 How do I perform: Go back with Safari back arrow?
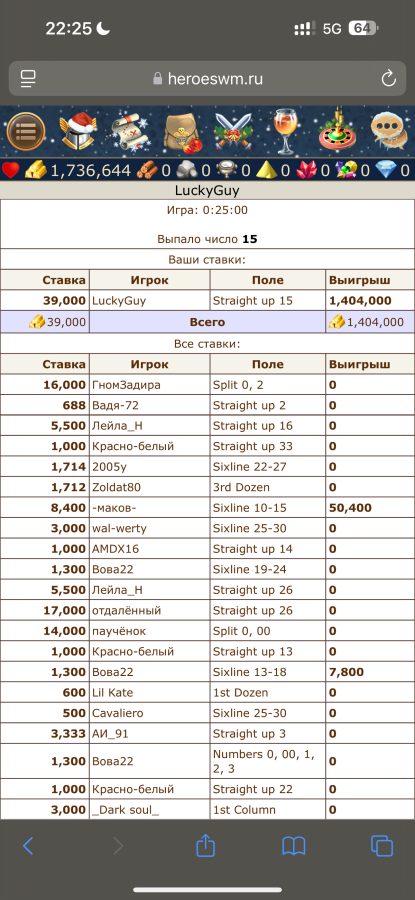point(28,845)
